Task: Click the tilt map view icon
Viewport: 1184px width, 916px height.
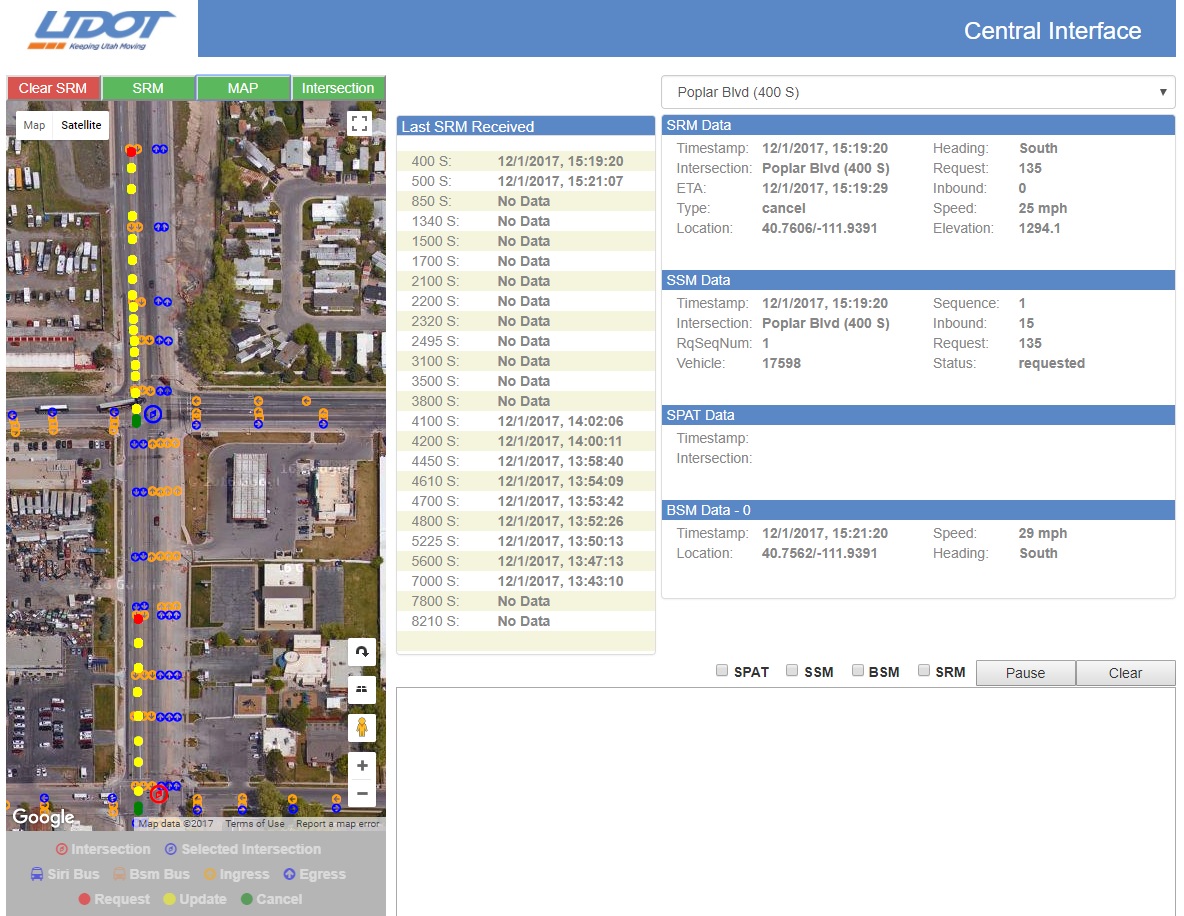Action: (x=362, y=688)
